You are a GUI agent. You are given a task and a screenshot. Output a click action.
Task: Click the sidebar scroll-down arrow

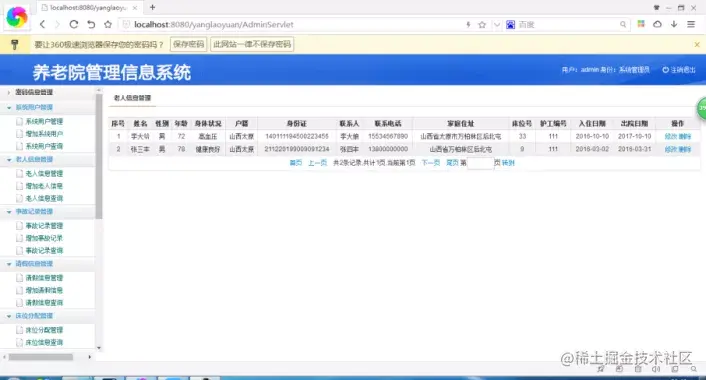[99, 348]
